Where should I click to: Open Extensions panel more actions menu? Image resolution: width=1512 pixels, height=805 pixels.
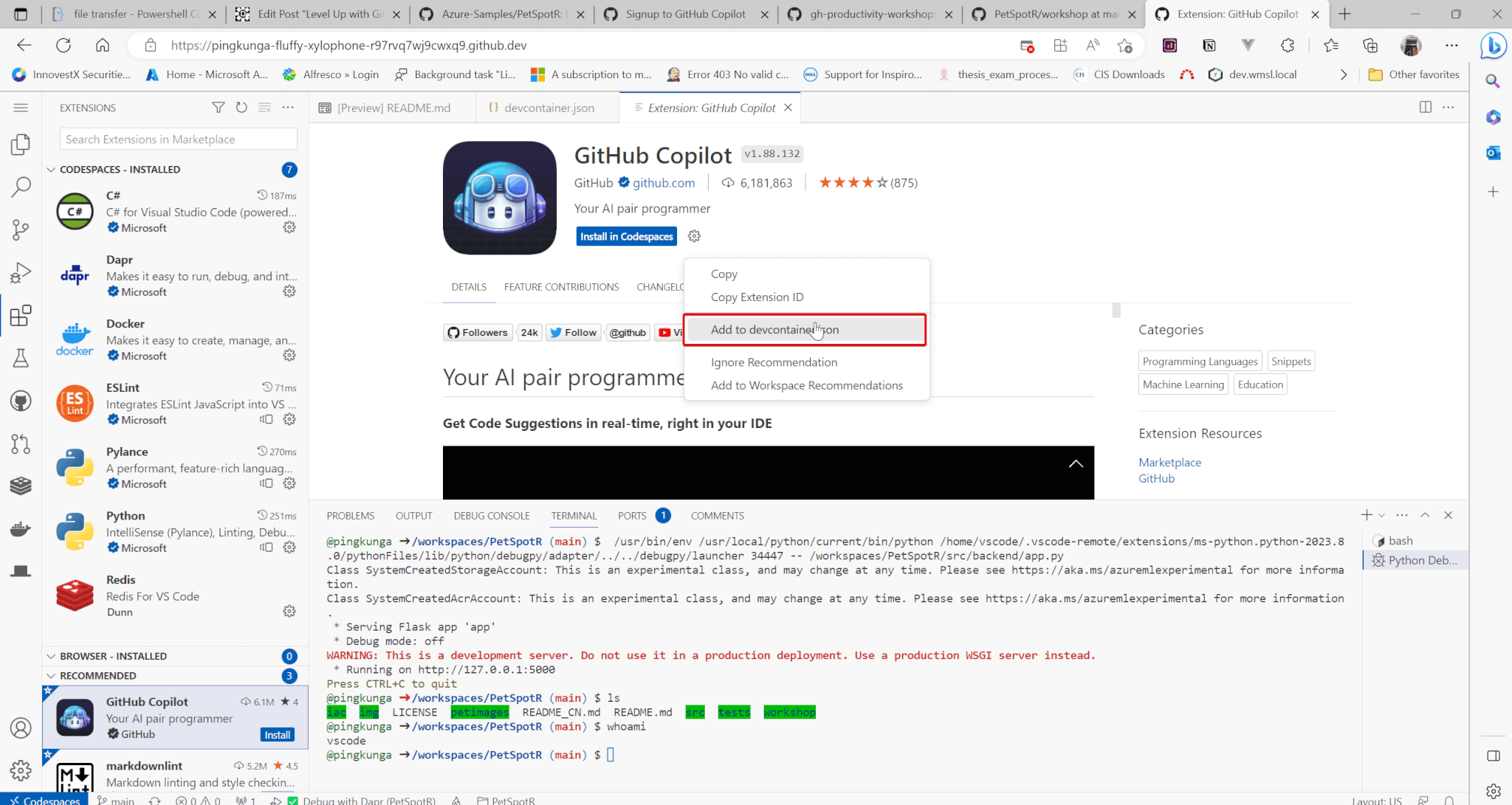pyautogui.click(x=288, y=108)
